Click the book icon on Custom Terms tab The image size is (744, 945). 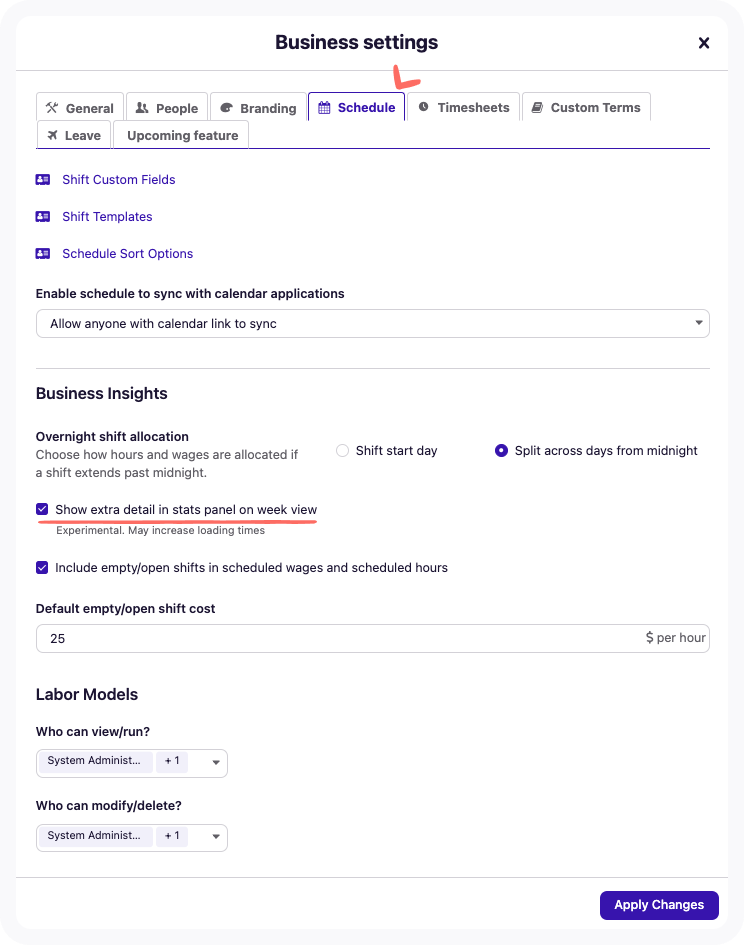pyautogui.click(x=540, y=107)
